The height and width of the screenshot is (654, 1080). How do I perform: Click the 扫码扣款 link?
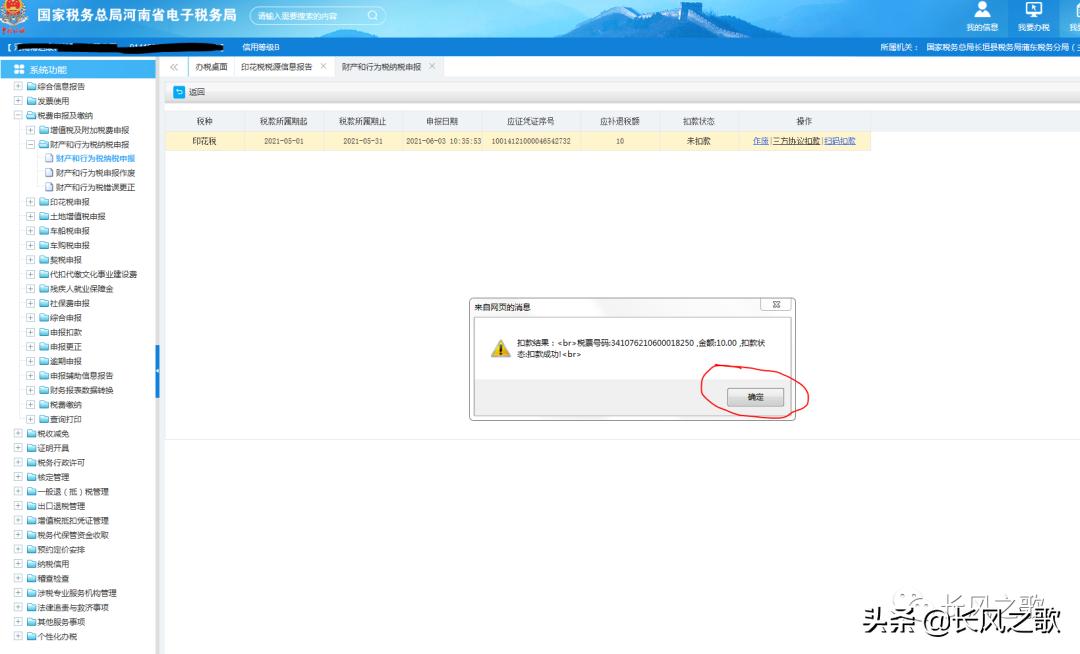840,140
